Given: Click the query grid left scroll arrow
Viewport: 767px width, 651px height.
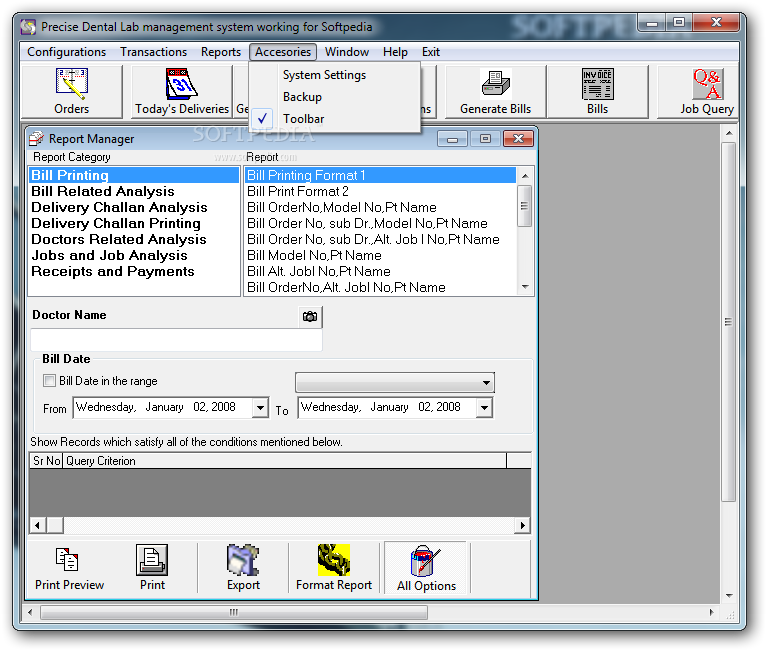Looking at the screenshot, I should pos(38,525).
